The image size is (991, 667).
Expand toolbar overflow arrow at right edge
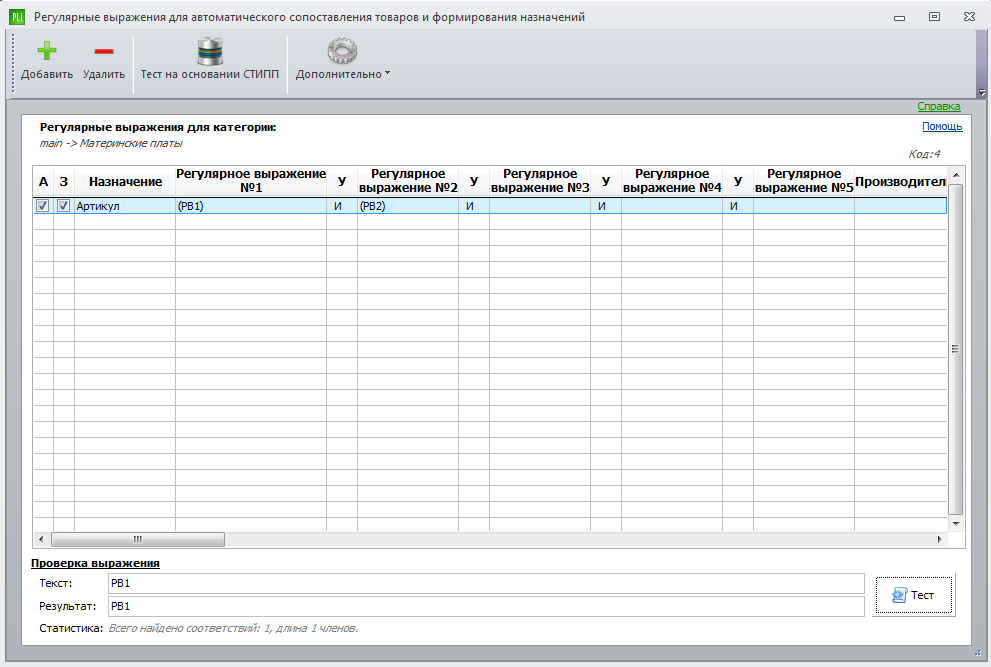click(982, 93)
